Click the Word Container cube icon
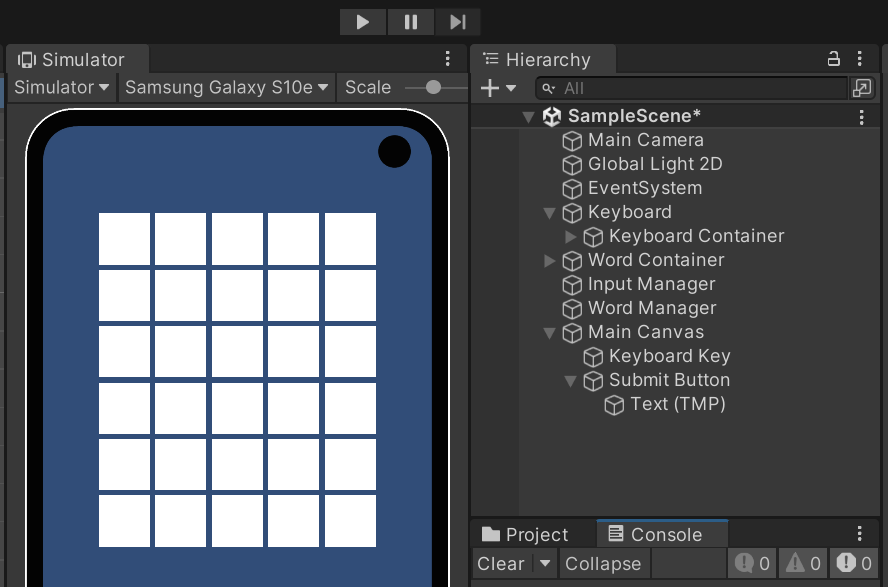 tap(572, 261)
